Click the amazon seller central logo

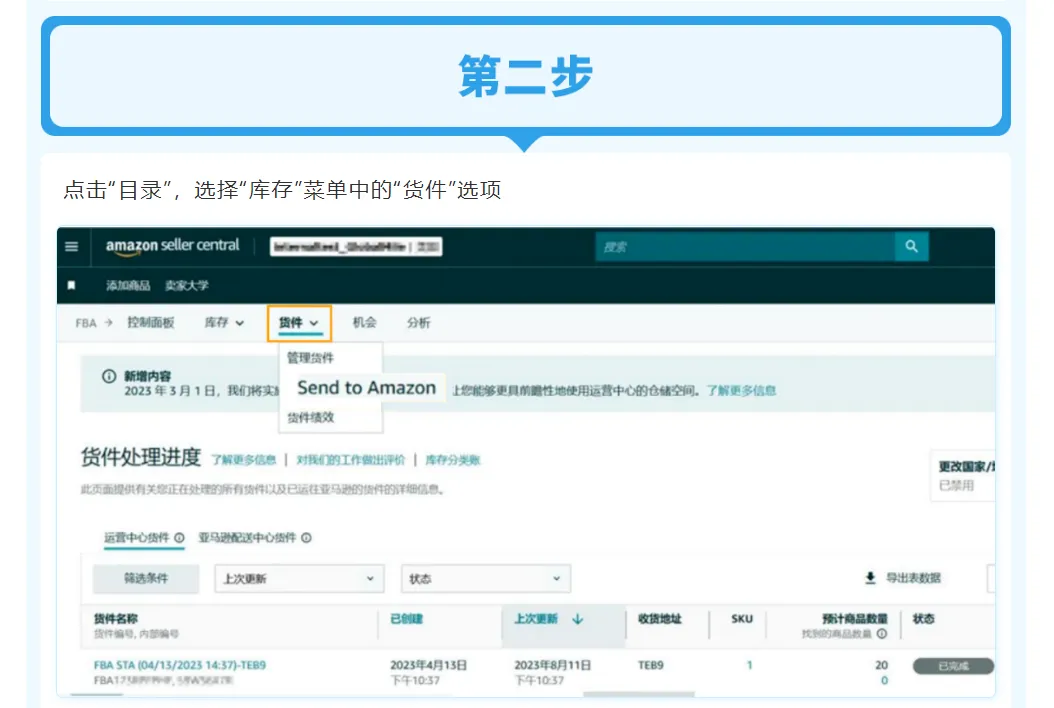[x=173, y=246]
